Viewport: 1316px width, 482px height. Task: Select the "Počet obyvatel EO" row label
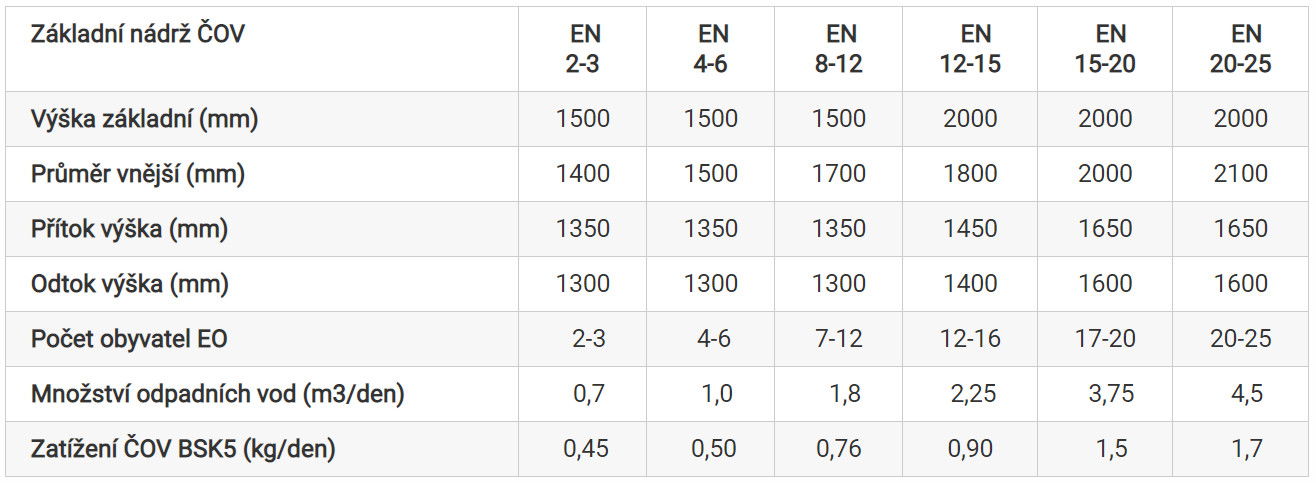pyautogui.click(x=129, y=339)
